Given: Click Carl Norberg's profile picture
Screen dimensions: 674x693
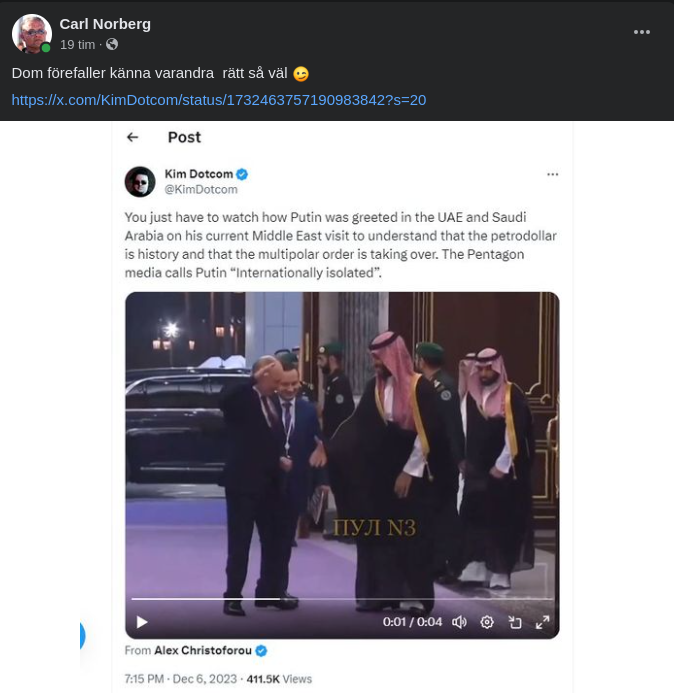Looking at the screenshot, I should 31,34.
